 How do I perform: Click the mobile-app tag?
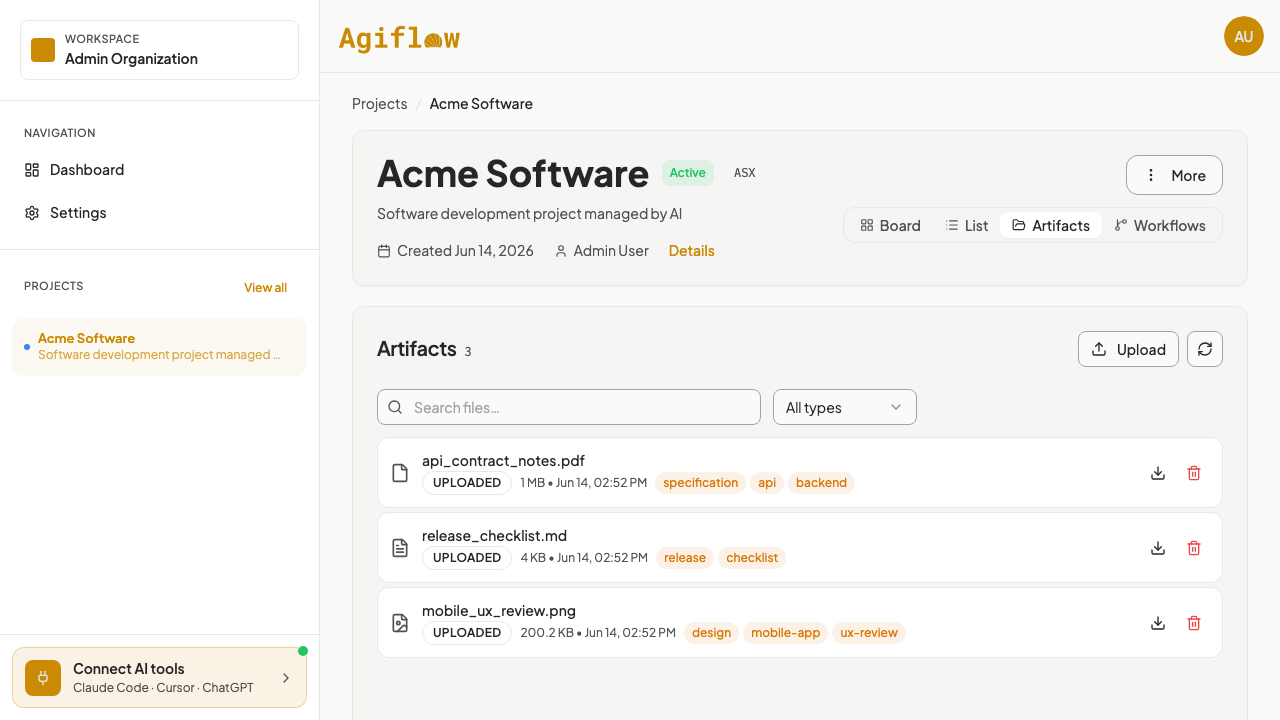click(x=785, y=633)
